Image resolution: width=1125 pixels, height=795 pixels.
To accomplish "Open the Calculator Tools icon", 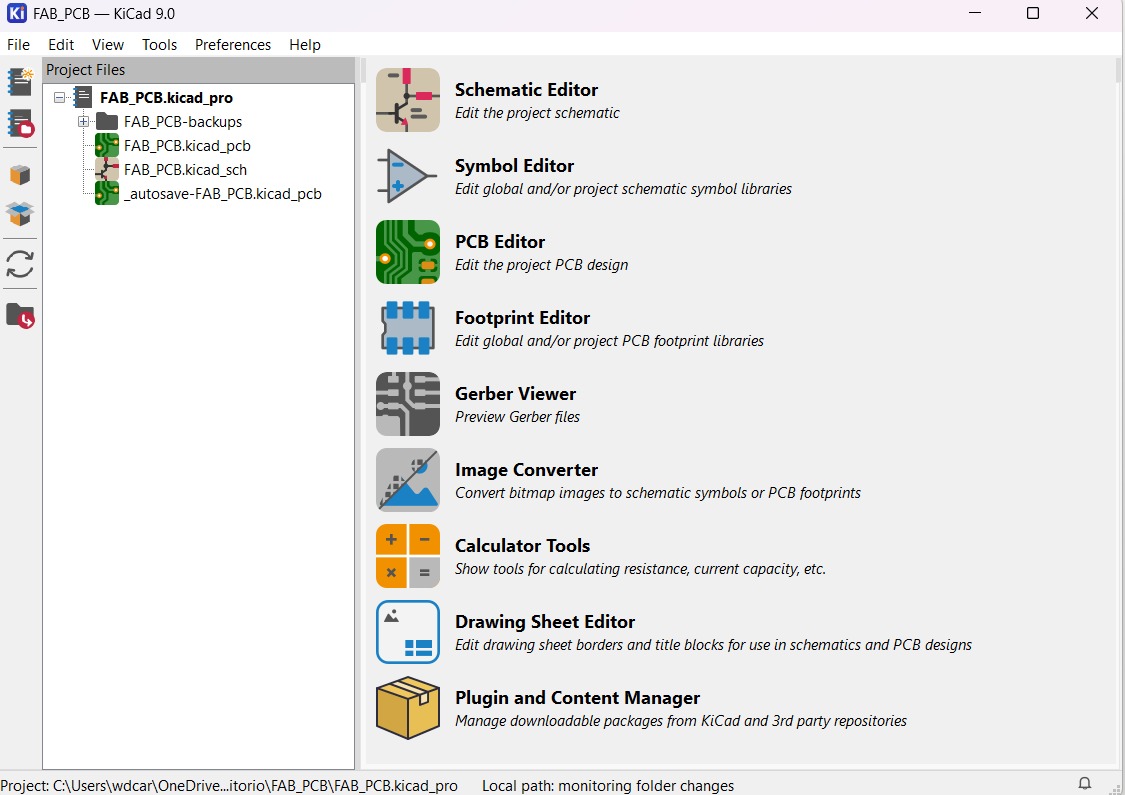I will pyautogui.click(x=408, y=556).
